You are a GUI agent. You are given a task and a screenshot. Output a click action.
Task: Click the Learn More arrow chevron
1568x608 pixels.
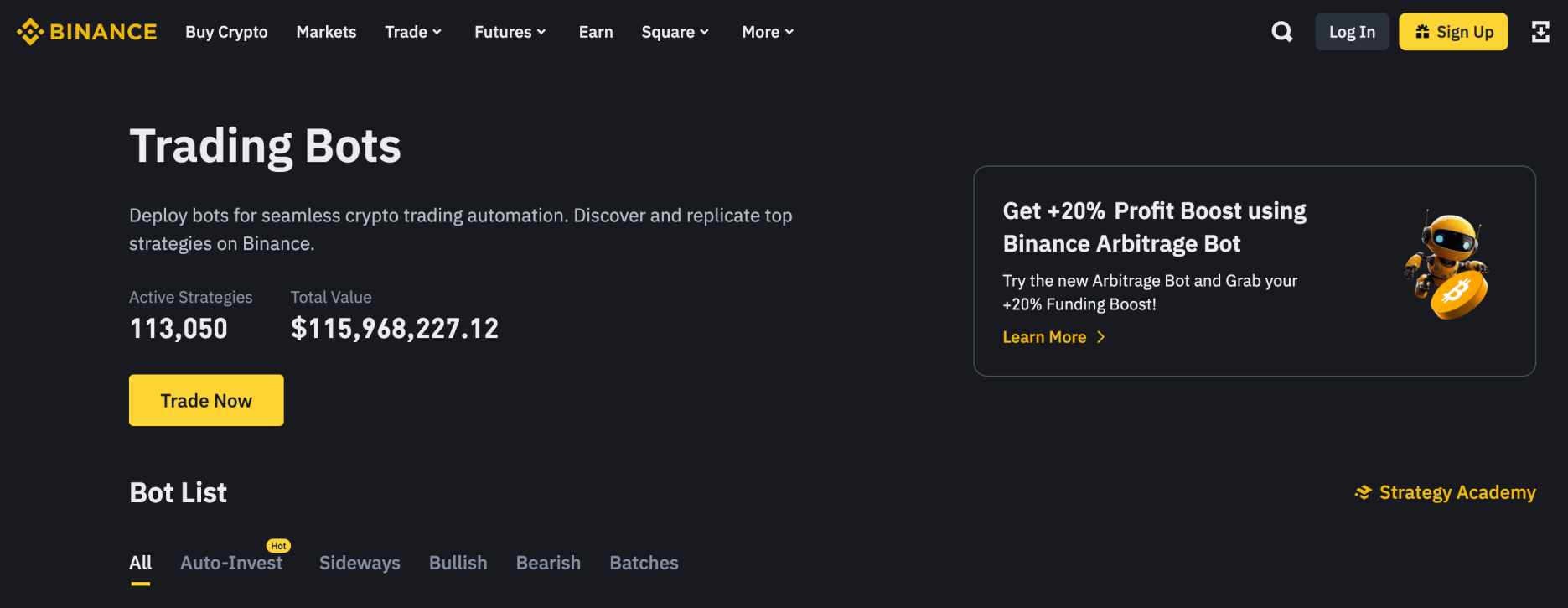[x=1100, y=337]
